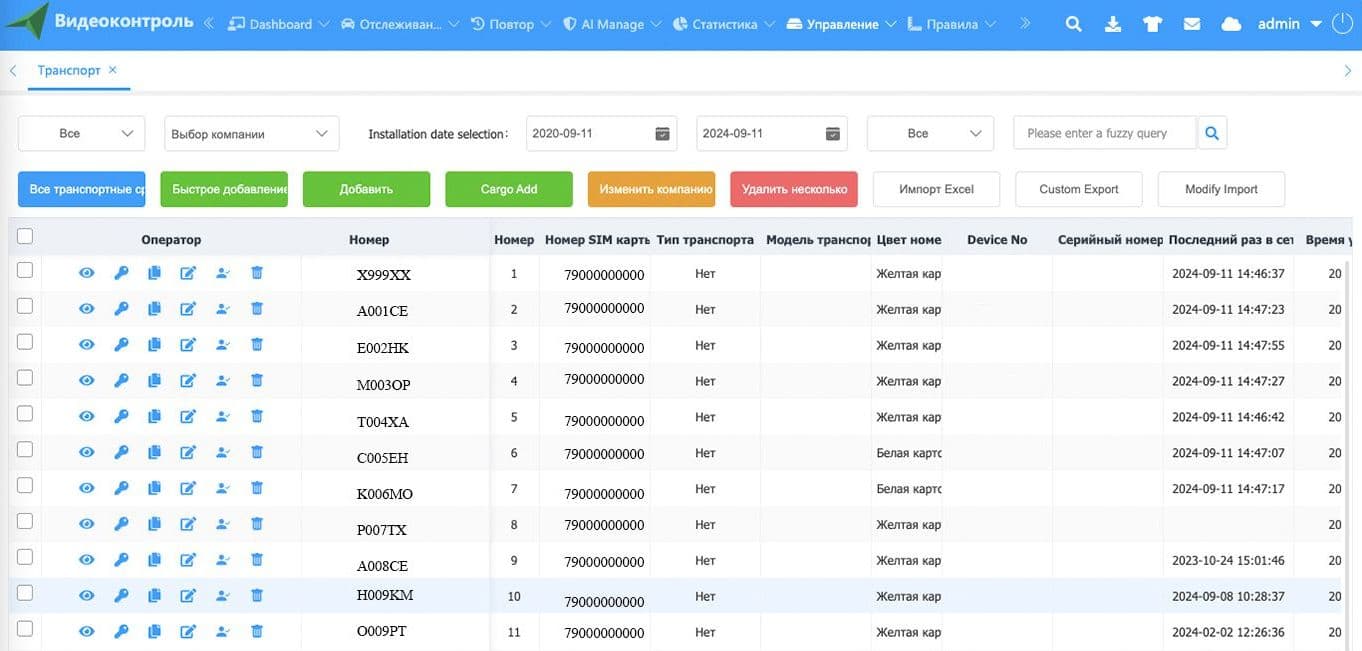The height and width of the screenshot is (651, 1362).
Task: Open the Все dropdown next to dates
Action: tap(930, 133)
